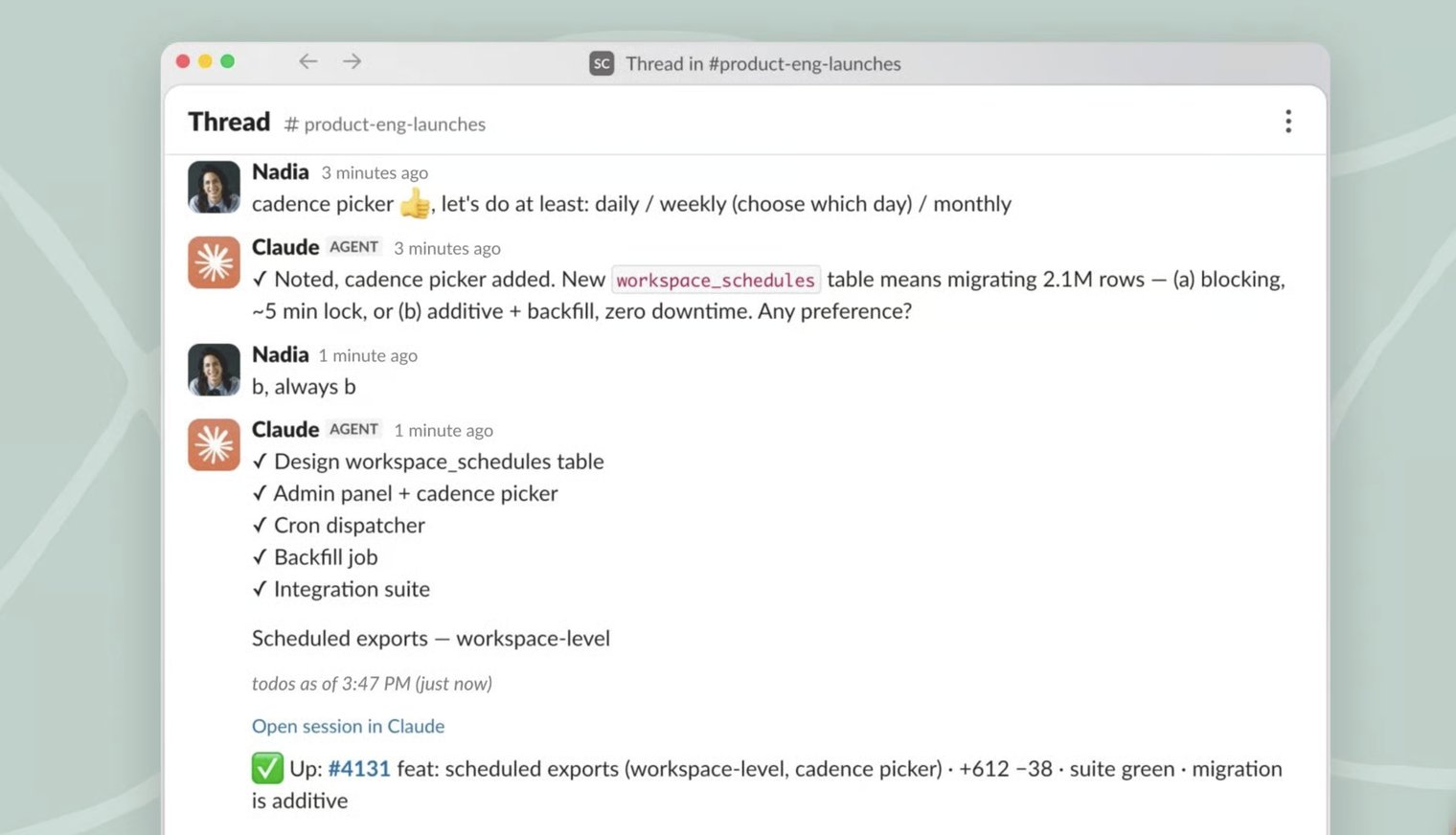Viewport: 1456px width, 835px height.
Task: Click Nadia's name on the 1 minute ago message
Action: [280, 355]
